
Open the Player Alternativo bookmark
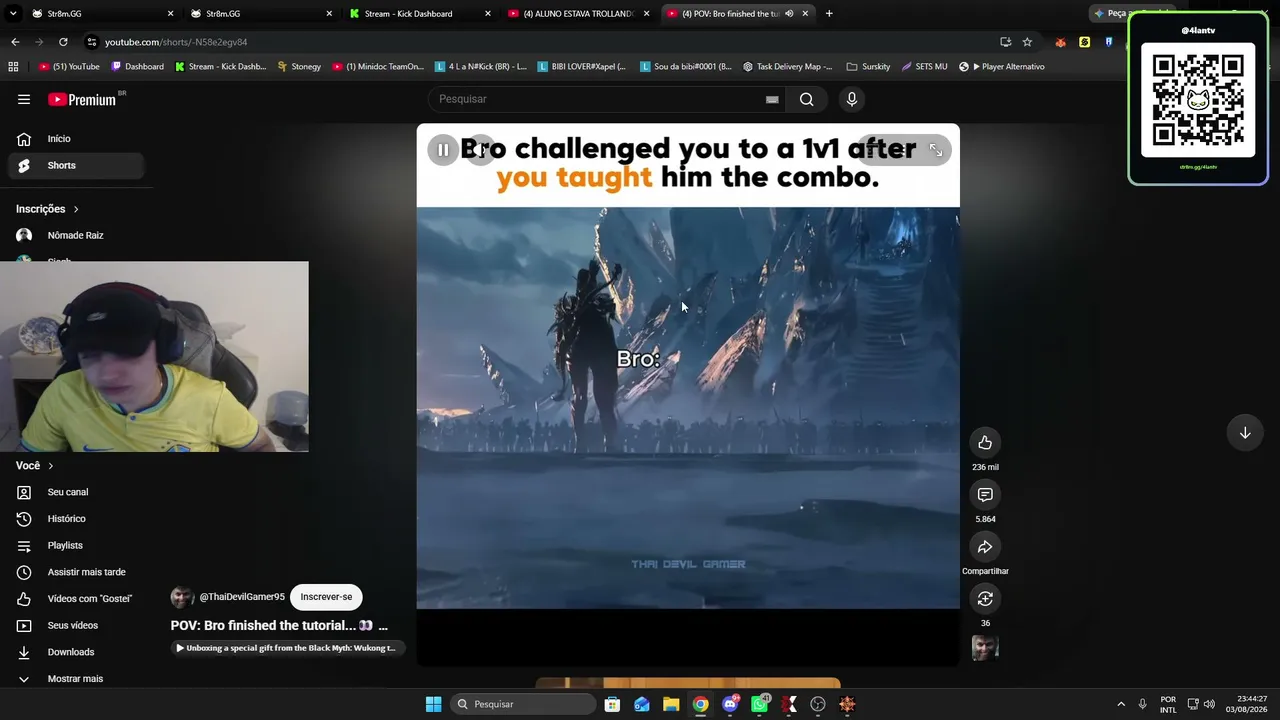(x=1001, y=67)
